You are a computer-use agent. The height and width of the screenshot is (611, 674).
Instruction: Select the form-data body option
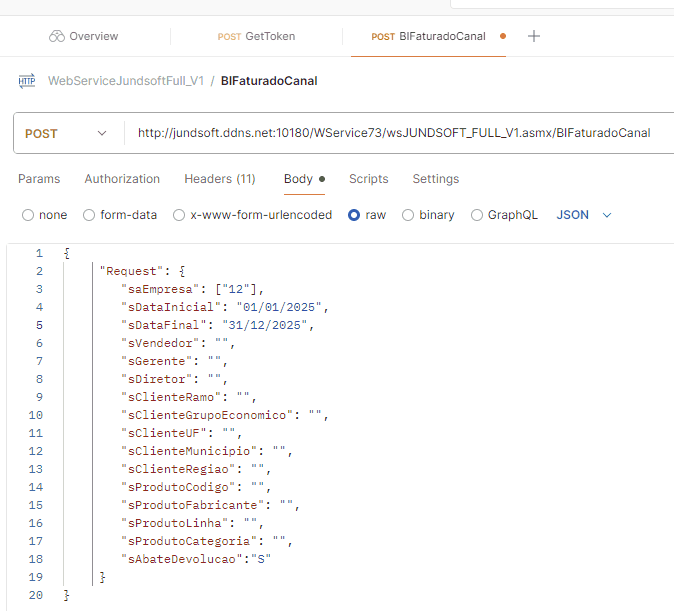[x=89, y=215]
